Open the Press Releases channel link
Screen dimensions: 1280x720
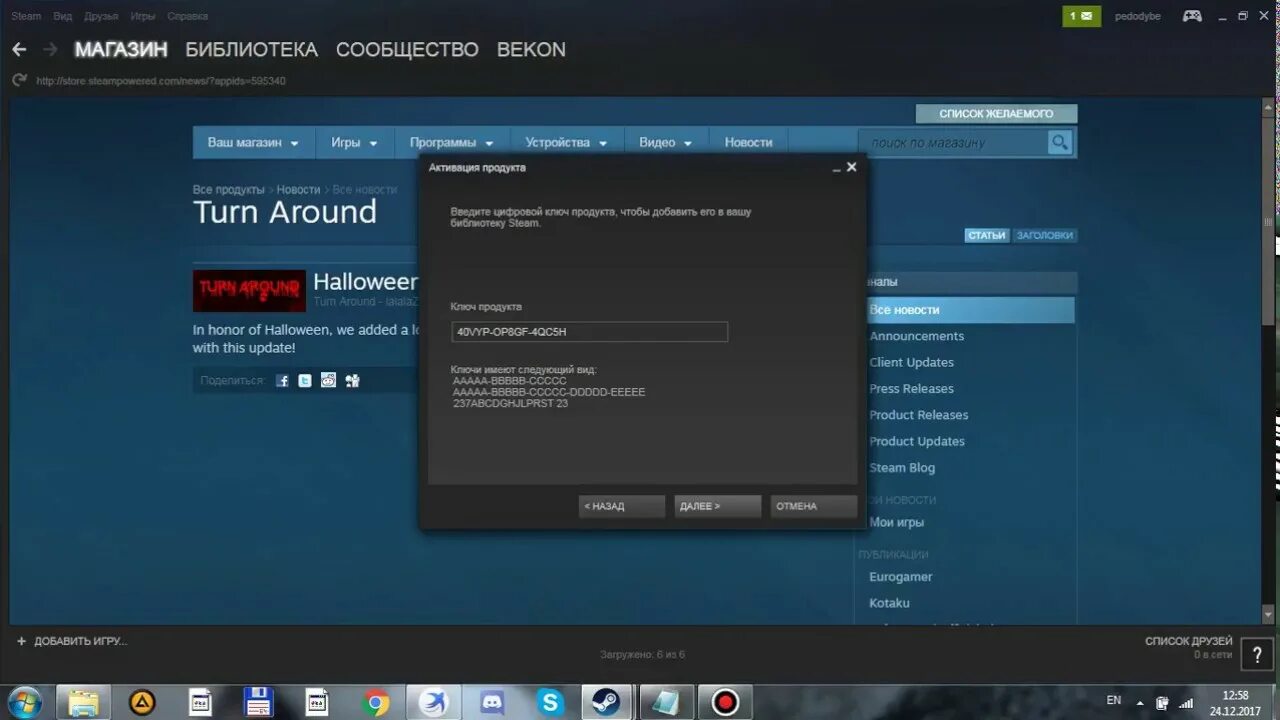912,388
